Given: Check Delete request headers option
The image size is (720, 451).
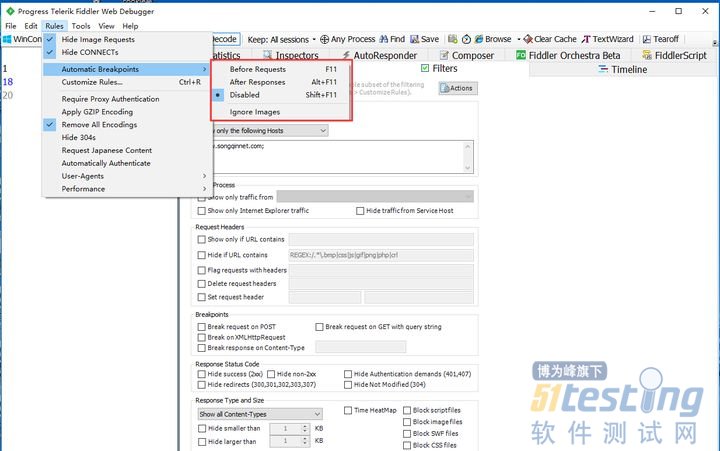Looking at the screenshot, I should pyautogui.click(x=201, y=284).
